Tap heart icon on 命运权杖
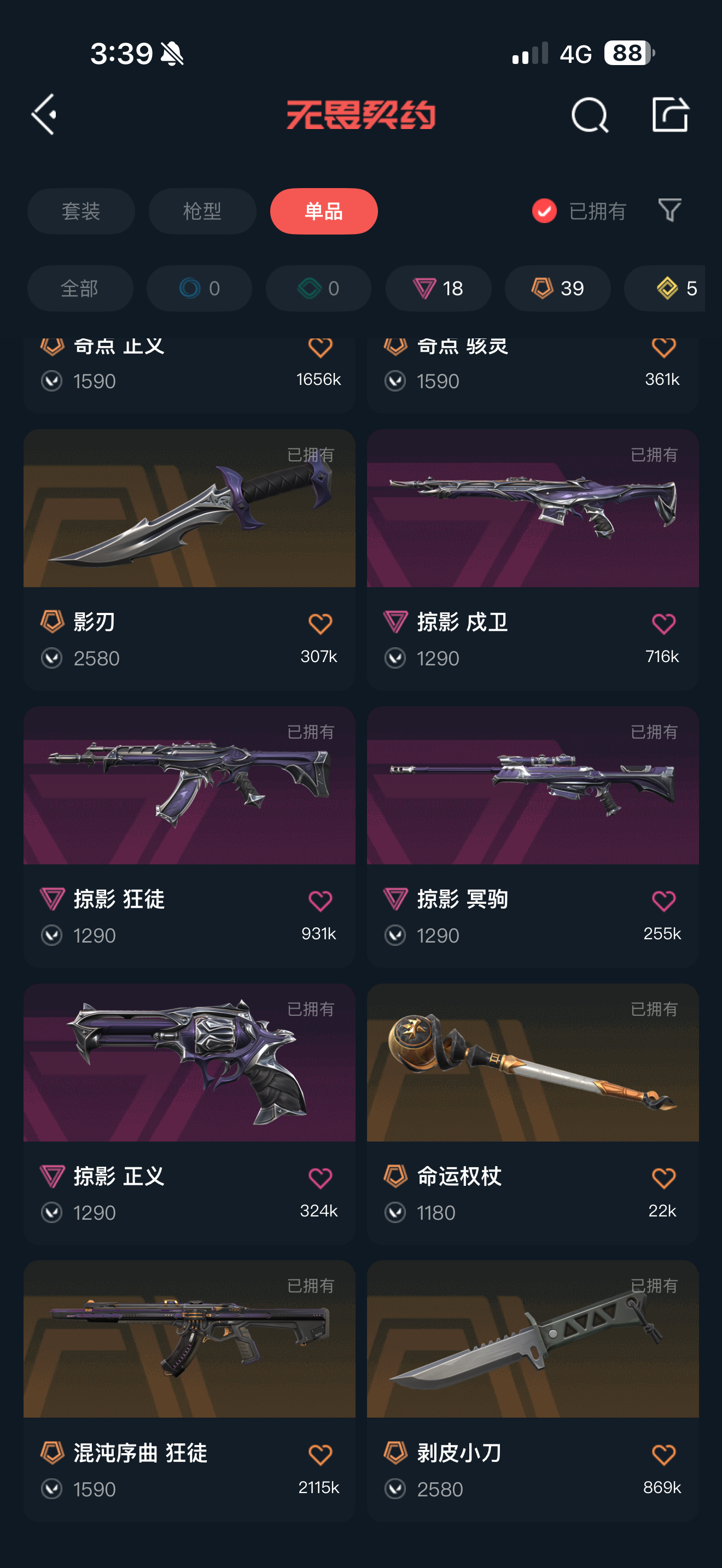722x1568 pixels. pyautogui.click(x=663, y=1178)
